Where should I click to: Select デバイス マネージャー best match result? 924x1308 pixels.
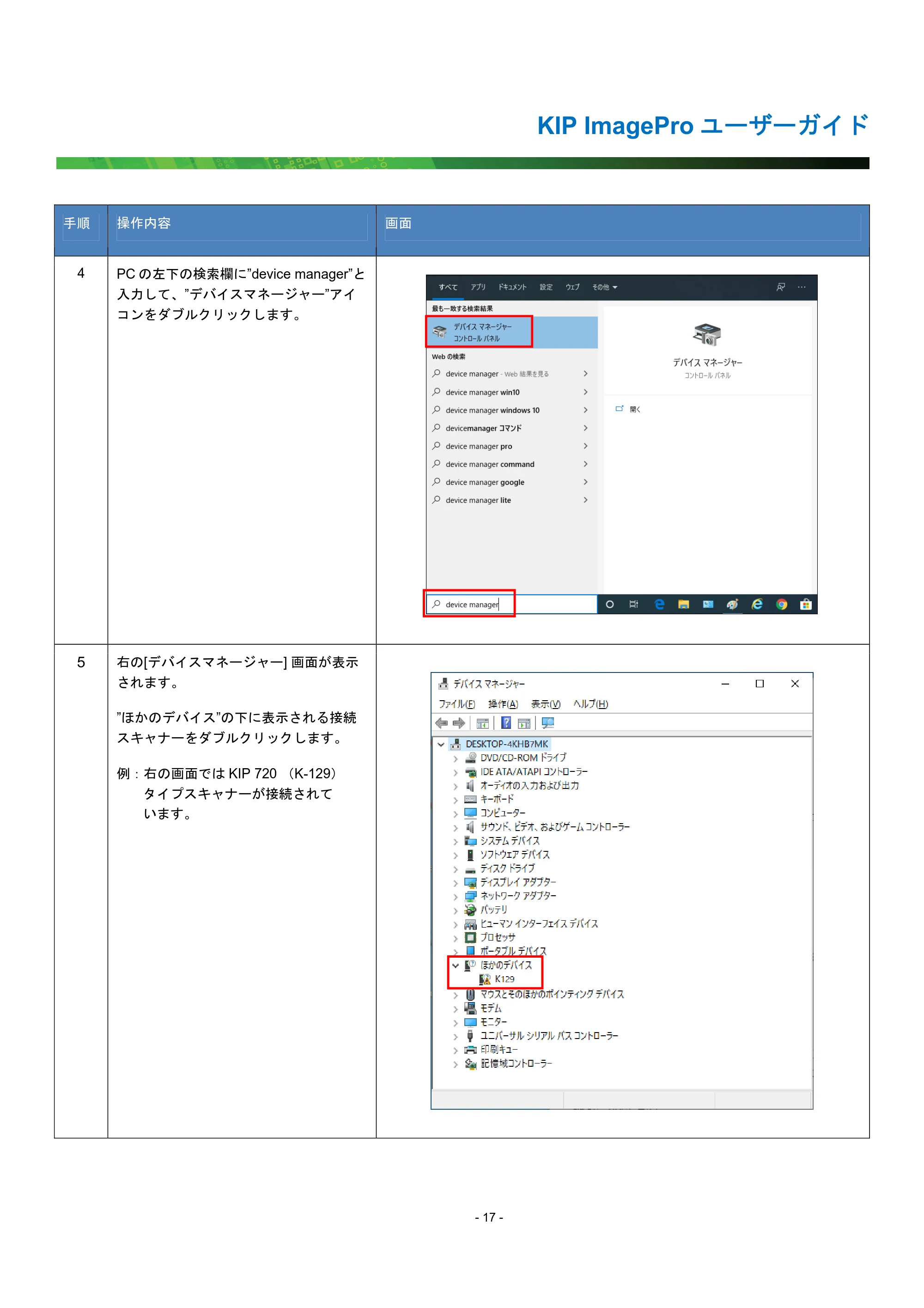click(x=512, y=332)
